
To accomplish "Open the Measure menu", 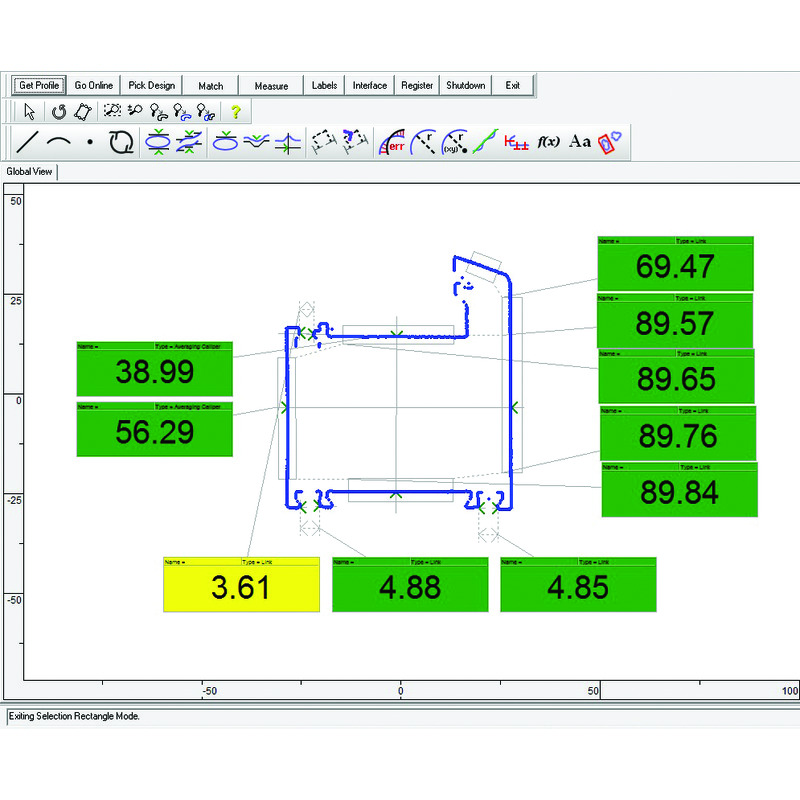I will [x=271, y=85].
